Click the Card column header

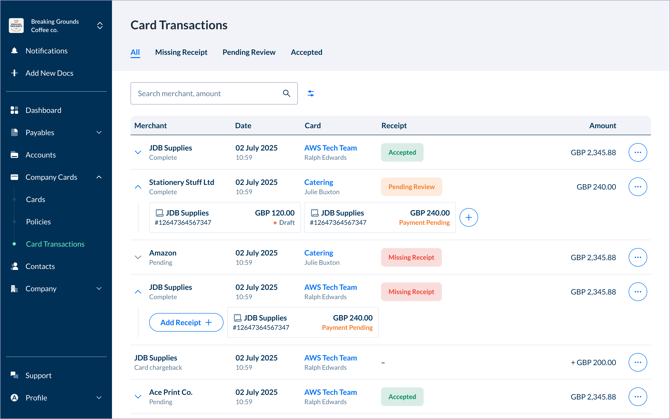point(313,126)
